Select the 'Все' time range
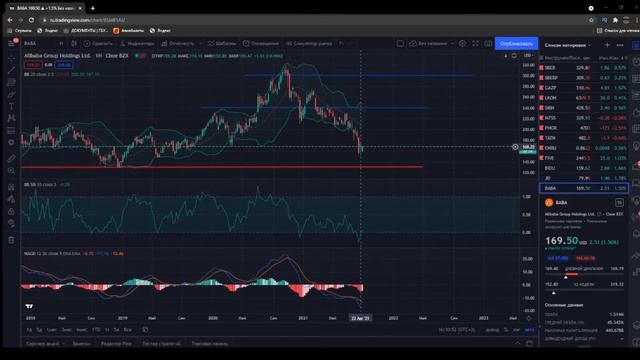 (x=127, y=329)
